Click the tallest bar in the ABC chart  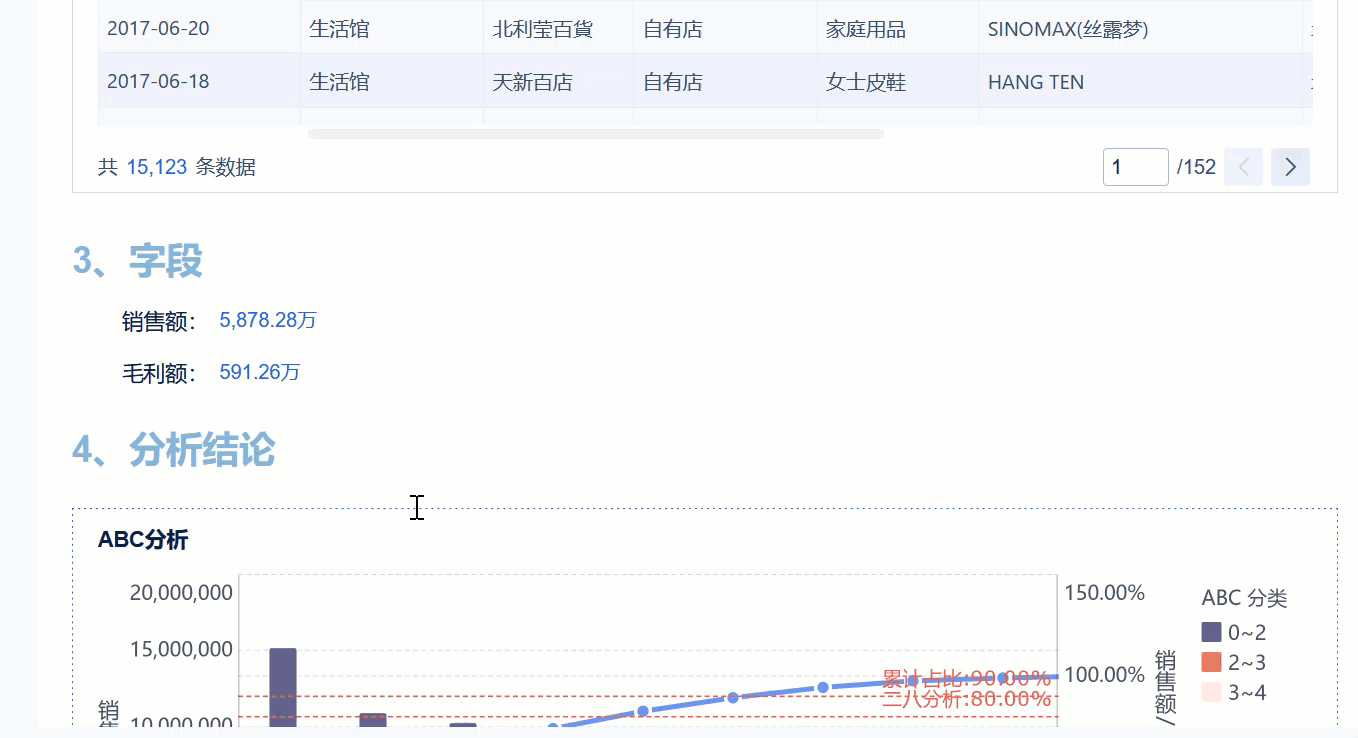click(x=283, y=687)
